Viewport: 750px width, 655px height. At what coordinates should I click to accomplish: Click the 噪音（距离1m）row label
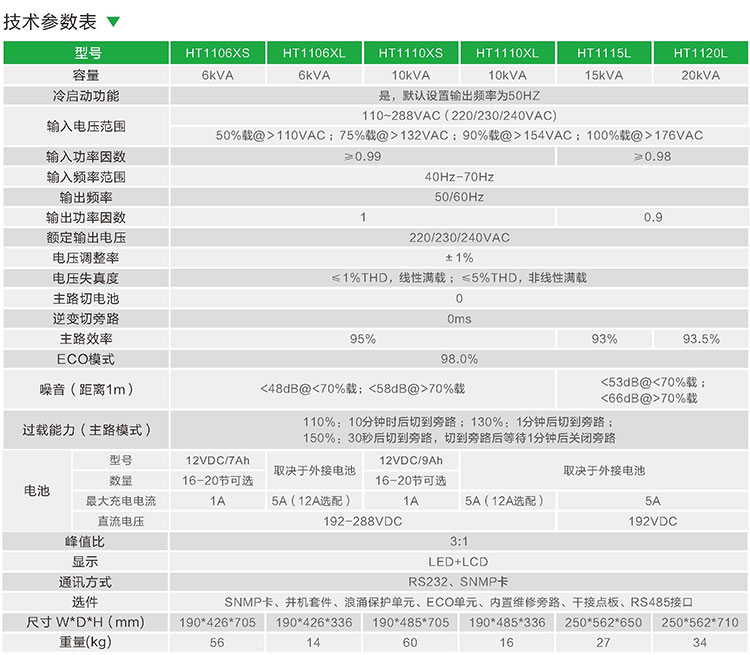point(86,389)
